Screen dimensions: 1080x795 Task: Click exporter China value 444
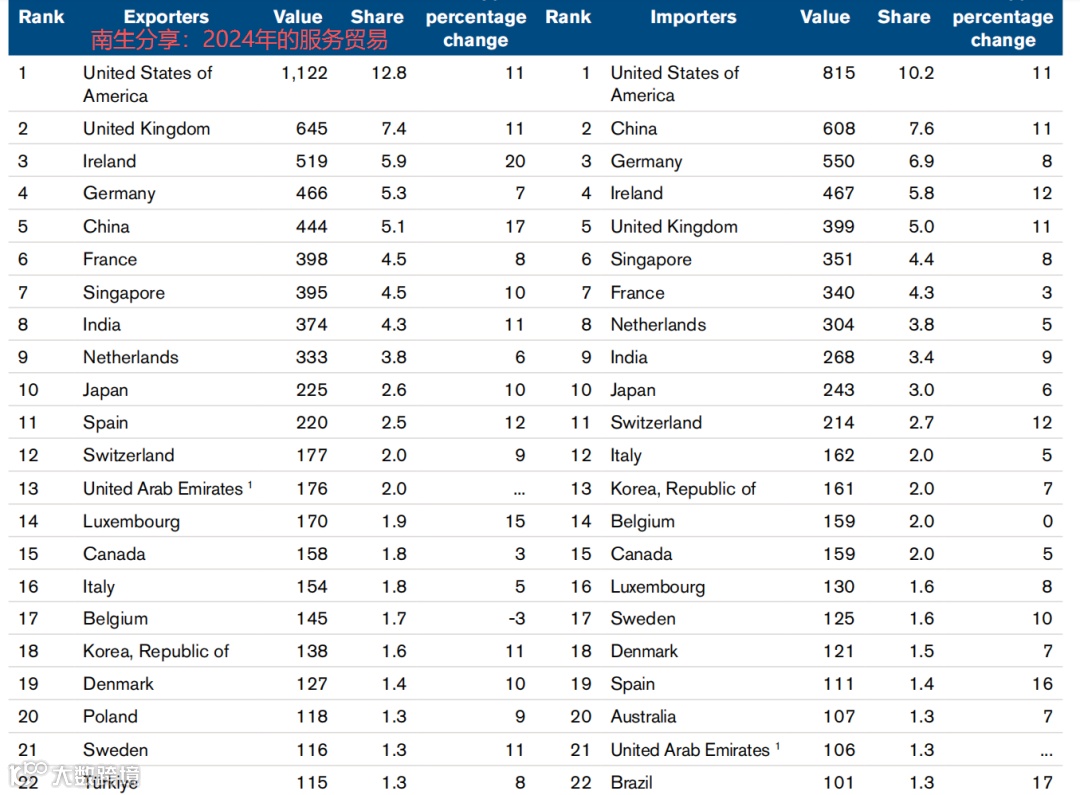[x=311, y=227]
